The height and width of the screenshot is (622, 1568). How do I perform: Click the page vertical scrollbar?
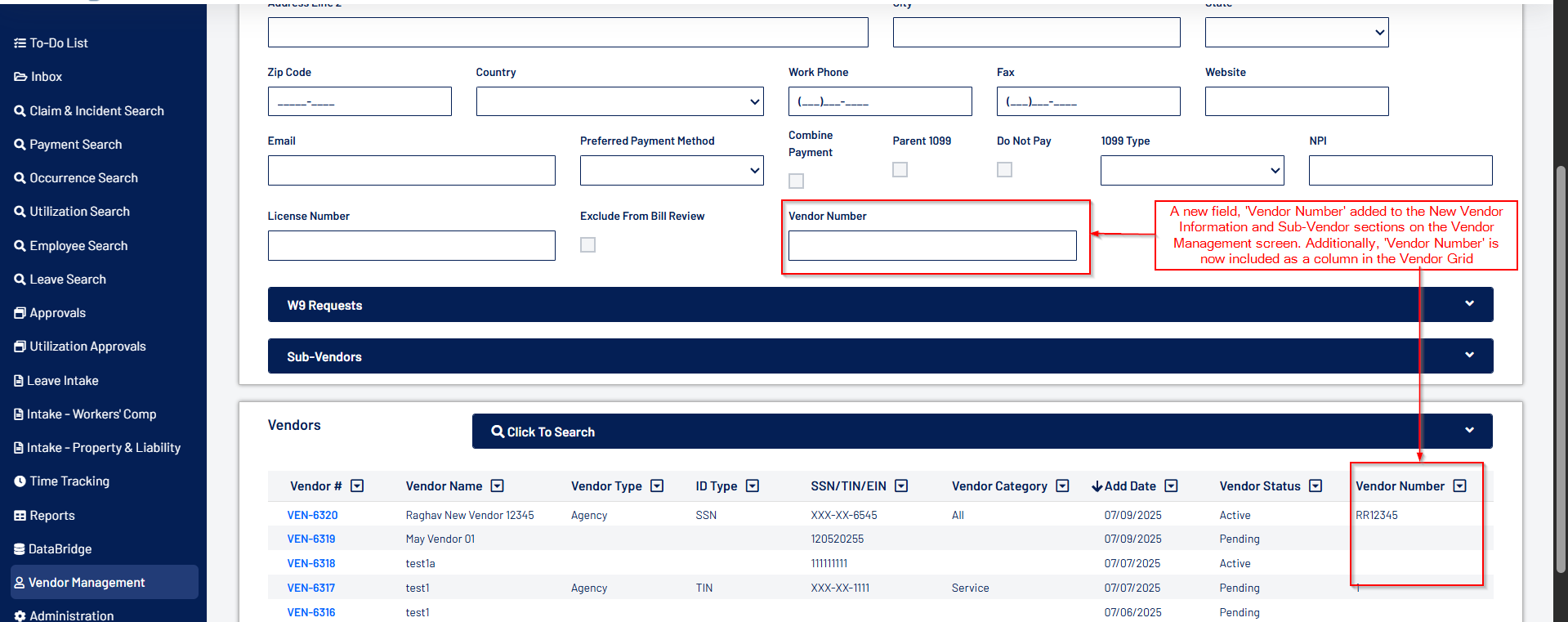point(1561,368)
